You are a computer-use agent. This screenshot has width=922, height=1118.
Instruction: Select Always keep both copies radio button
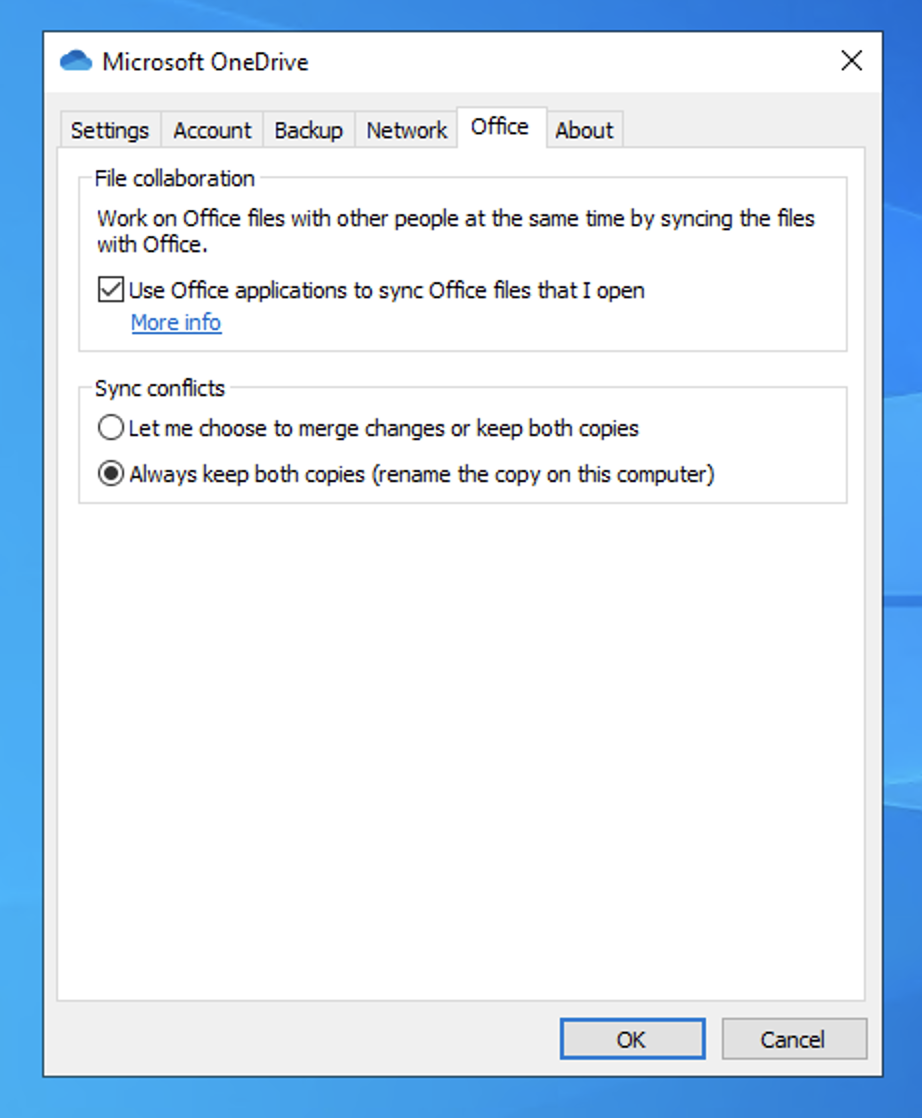click(111, 473)
